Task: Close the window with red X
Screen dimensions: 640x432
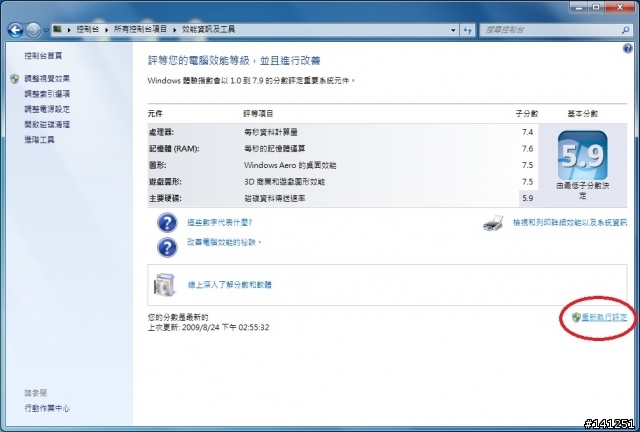Action: point(620,7)
